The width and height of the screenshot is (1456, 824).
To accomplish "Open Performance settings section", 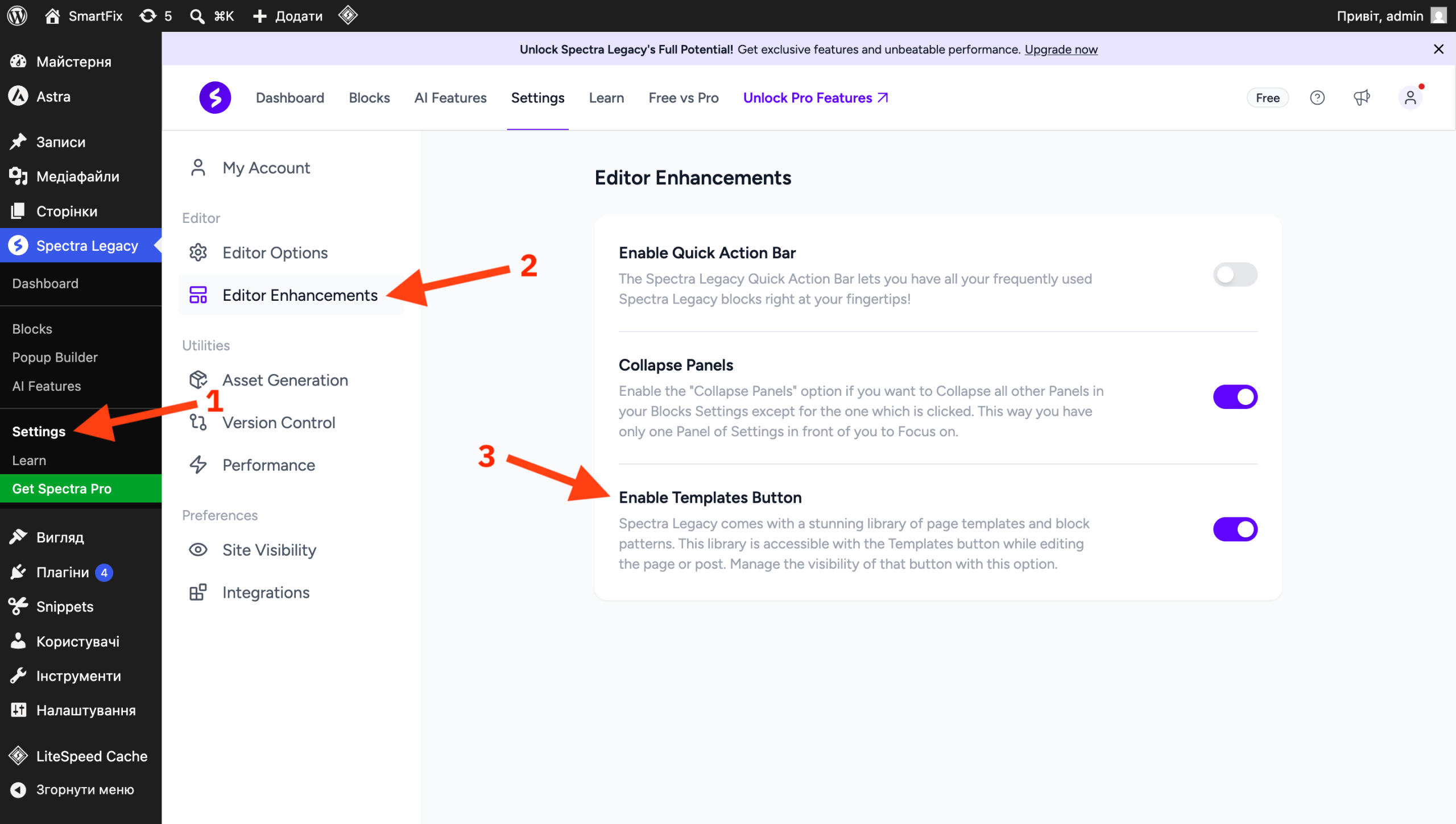I will 291,465.
